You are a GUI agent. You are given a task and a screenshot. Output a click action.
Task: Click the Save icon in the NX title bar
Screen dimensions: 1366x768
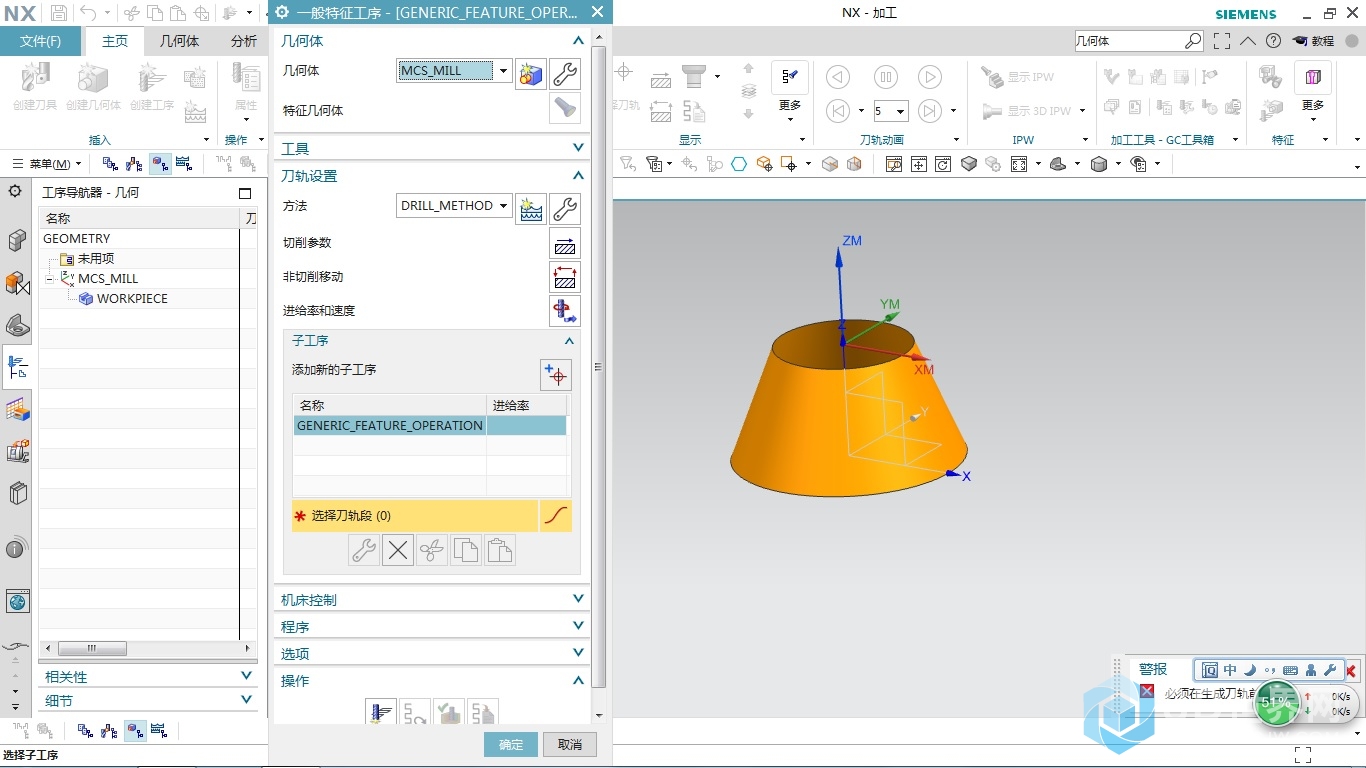[59, 13]
